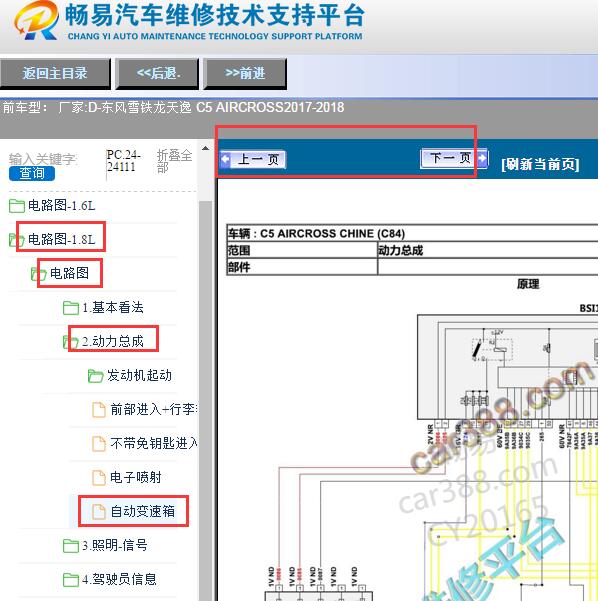The image size is (598, 601).
Task: Click document icon of 自动变速箱
Action: [99, 512]
